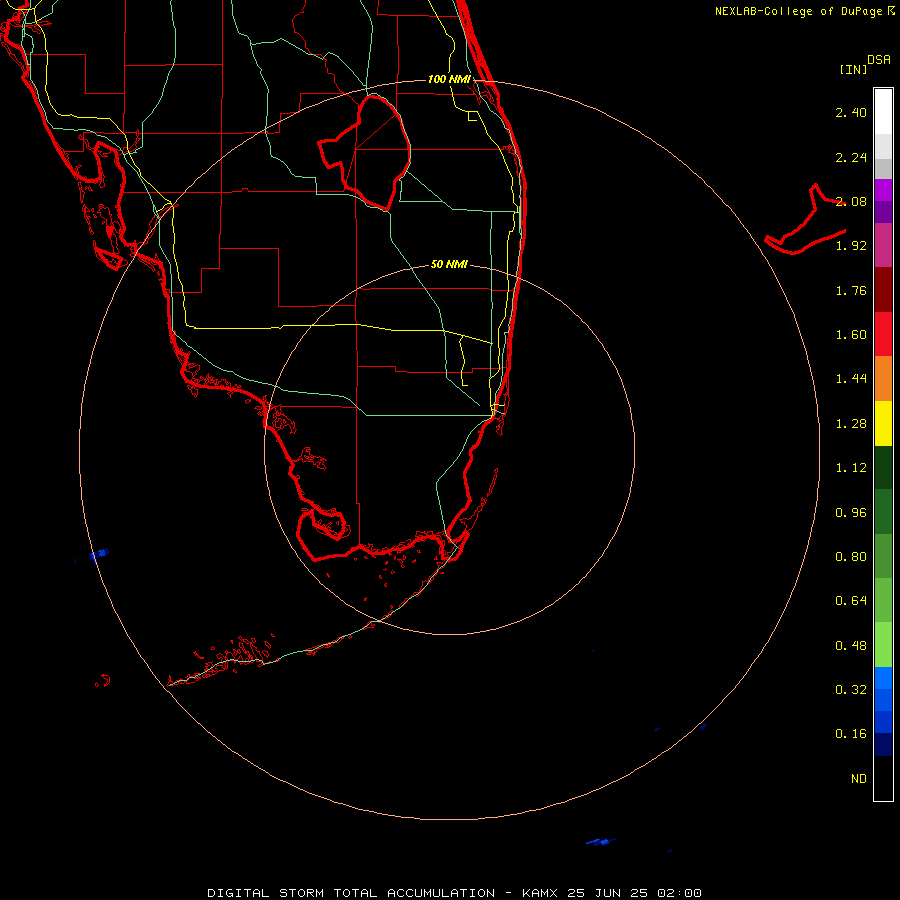The width and height of the screenshot is (900, 900).
Task: Select the darkest green 1.12 legend swatch
Action: point(883,467)
